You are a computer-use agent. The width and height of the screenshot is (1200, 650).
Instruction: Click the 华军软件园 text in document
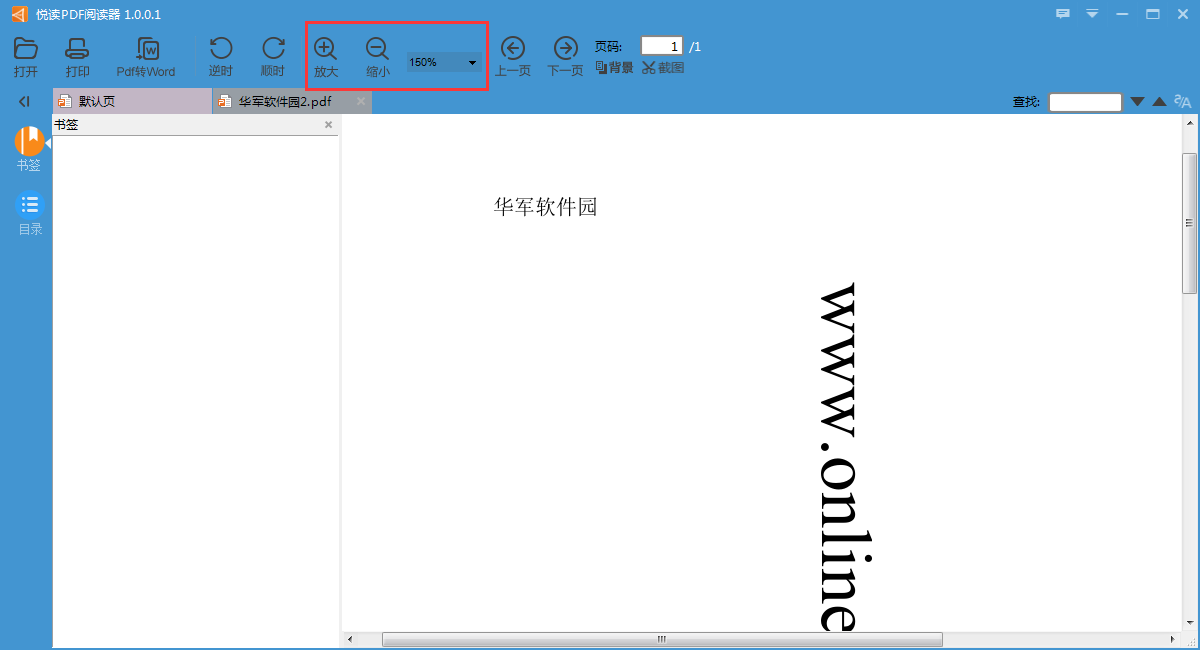(x=545, y=207)
